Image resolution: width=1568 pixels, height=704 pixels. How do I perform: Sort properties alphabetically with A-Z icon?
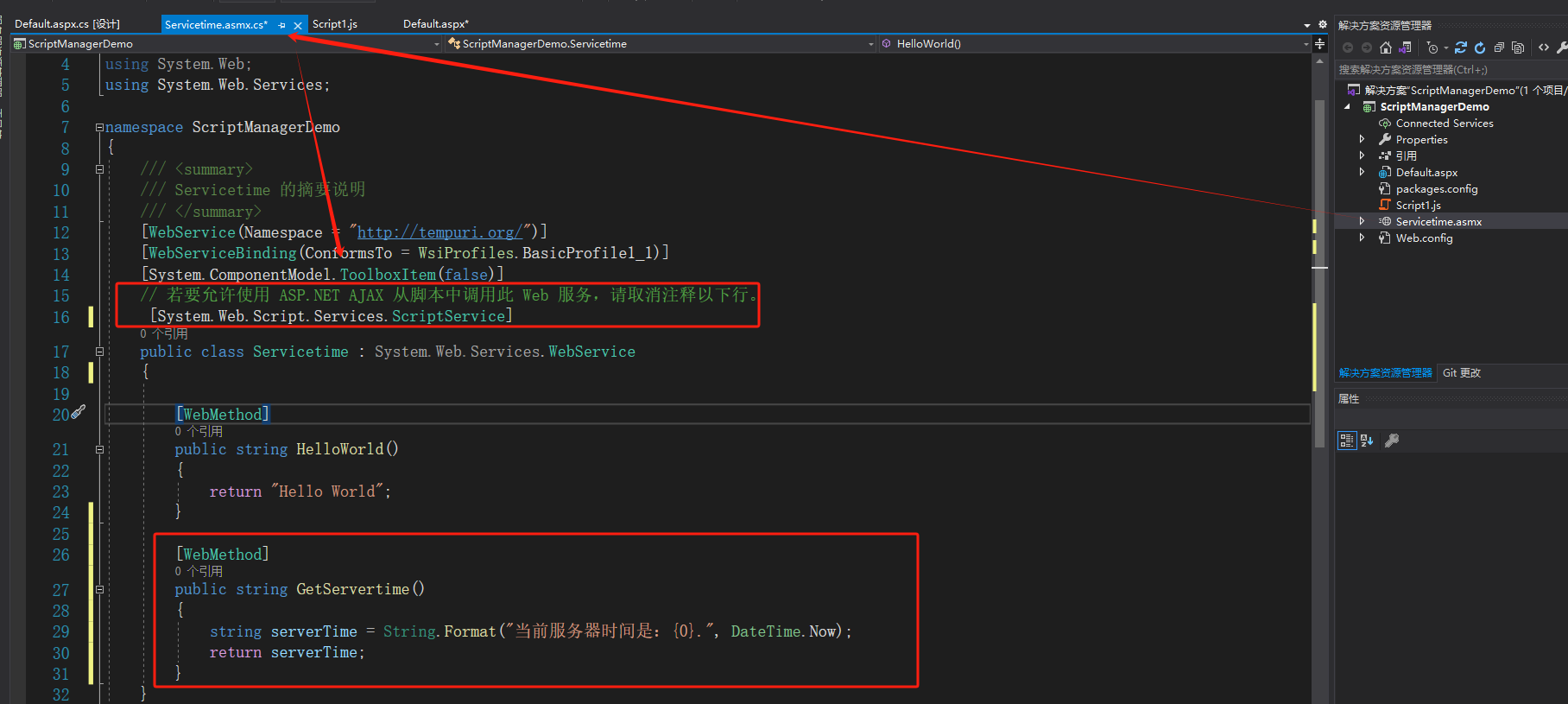tap(1367, 441)
